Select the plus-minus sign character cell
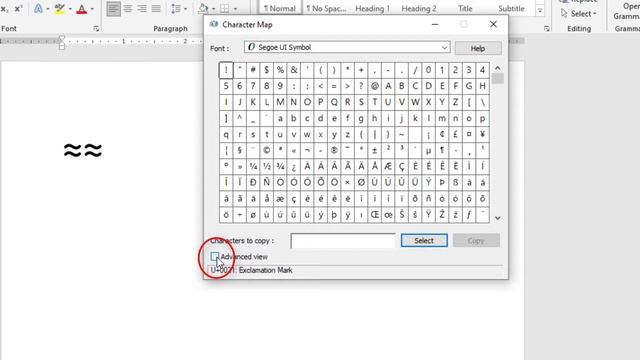Viewport: 640px width, 360px height. [x=375, y=151]
